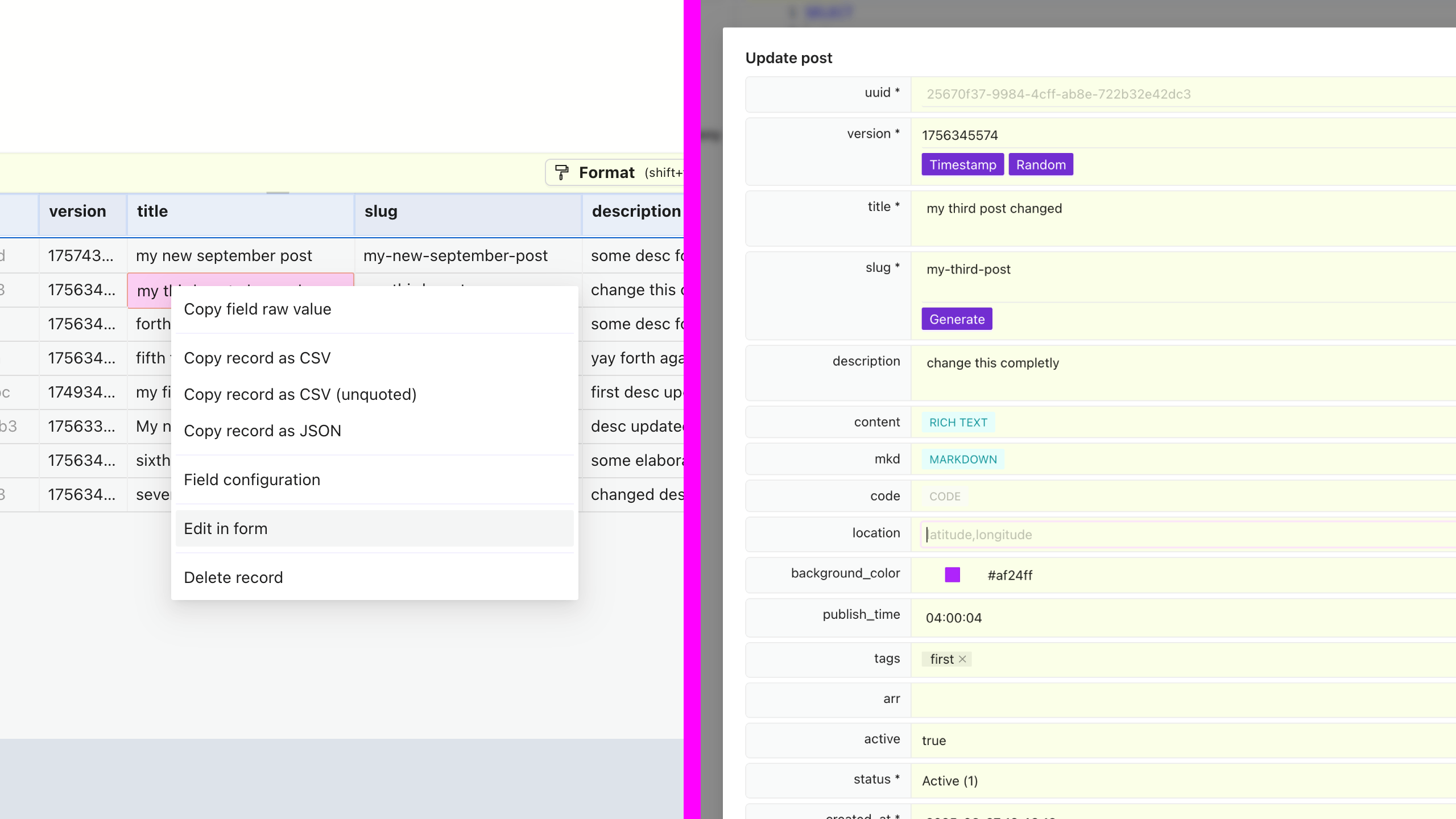1456x819 pixels.
Task: Remove the 'first' tag using its x icon
Action: click(962, 659)
